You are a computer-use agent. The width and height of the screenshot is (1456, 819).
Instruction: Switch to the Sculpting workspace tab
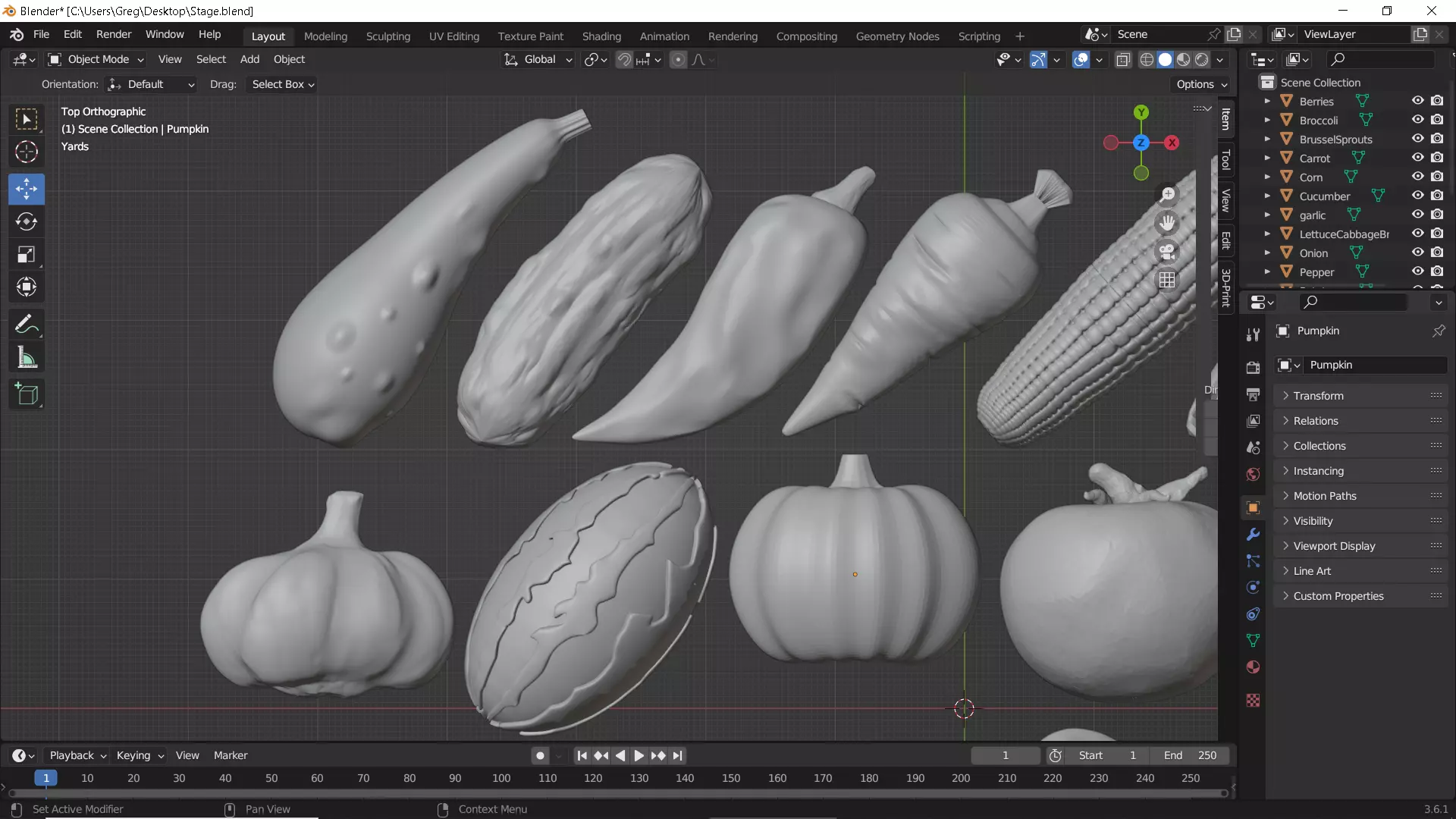[388, 36]
